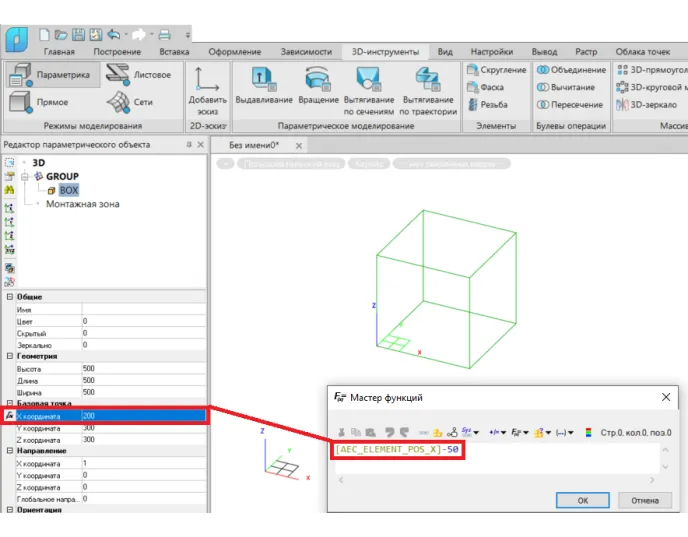Select the Выдавливание extrusion tool
688x537 pixels.
tap(264, 86)
